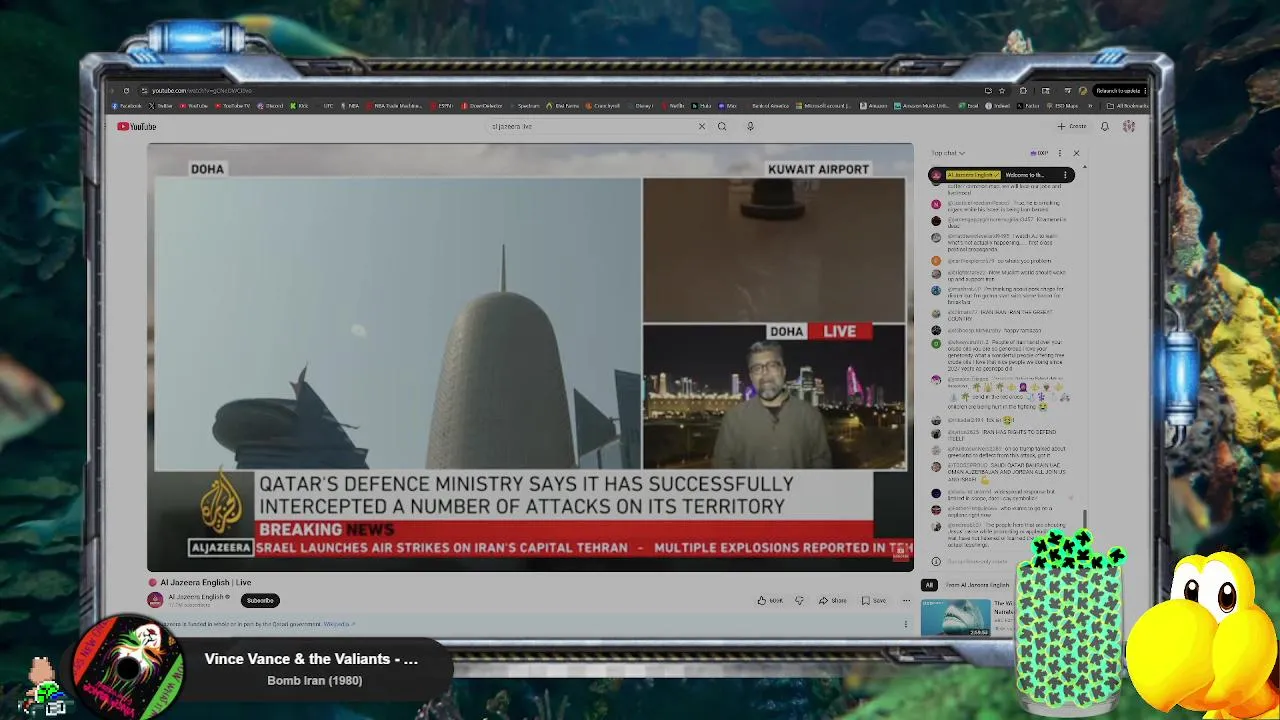
Task: Open the Netflix bookmark
Action: pyautogui.click(x=673, y=106)
